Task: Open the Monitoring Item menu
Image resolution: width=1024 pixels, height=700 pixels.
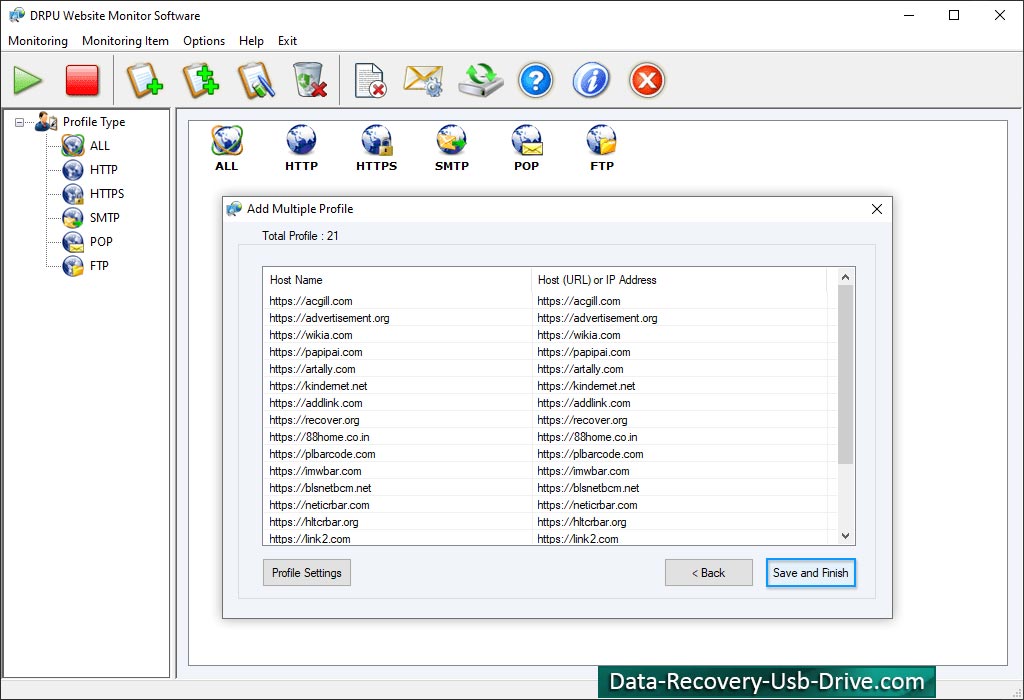Action: click(125, 40)
